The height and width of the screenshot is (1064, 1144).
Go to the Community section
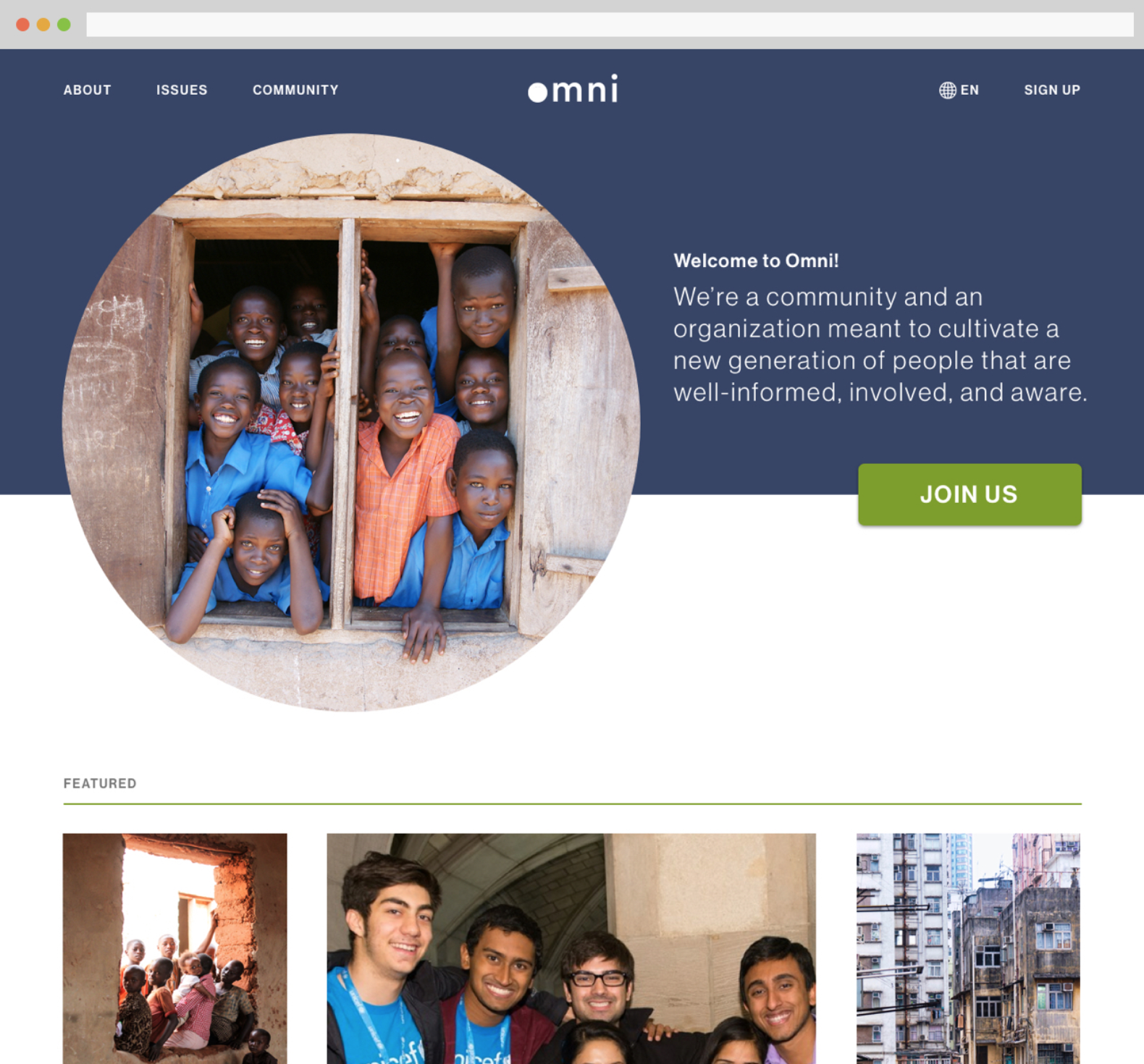tap(295, 90)
